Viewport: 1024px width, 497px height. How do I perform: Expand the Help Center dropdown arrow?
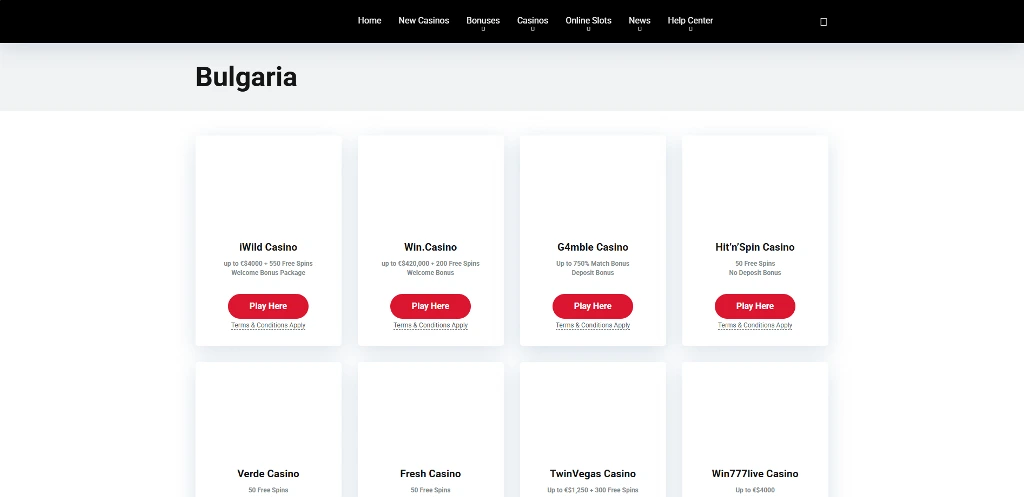(x=690, y=29)
